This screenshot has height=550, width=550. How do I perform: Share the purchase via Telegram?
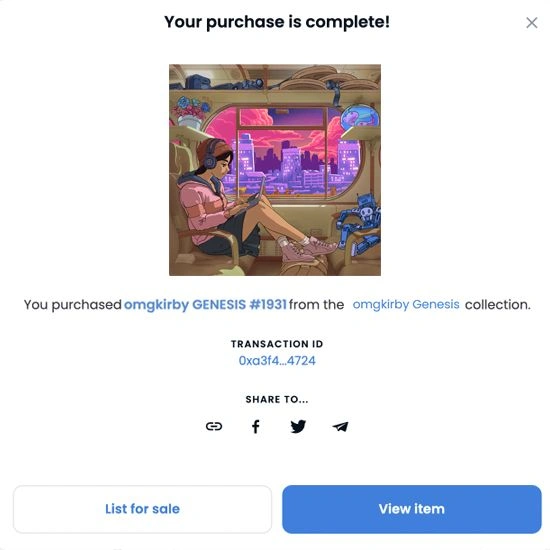point(340,427)
